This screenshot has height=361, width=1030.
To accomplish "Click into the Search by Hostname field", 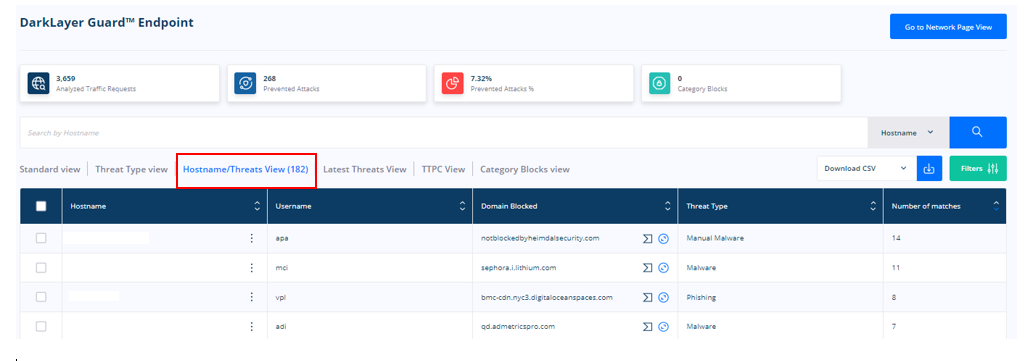I will click(x=443, y=133).
